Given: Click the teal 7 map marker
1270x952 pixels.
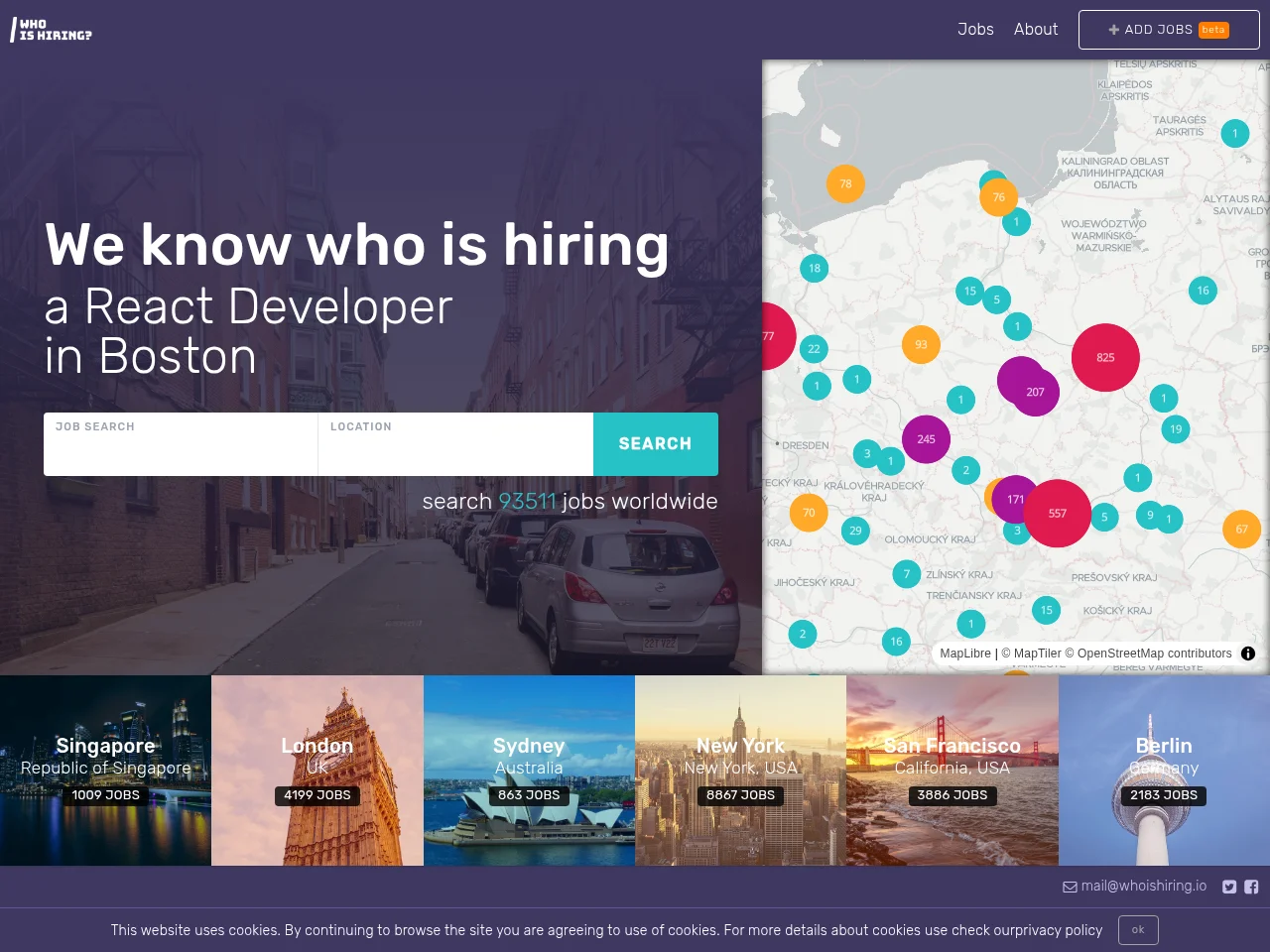Looking at the screenshot, I should click(906, 574).
